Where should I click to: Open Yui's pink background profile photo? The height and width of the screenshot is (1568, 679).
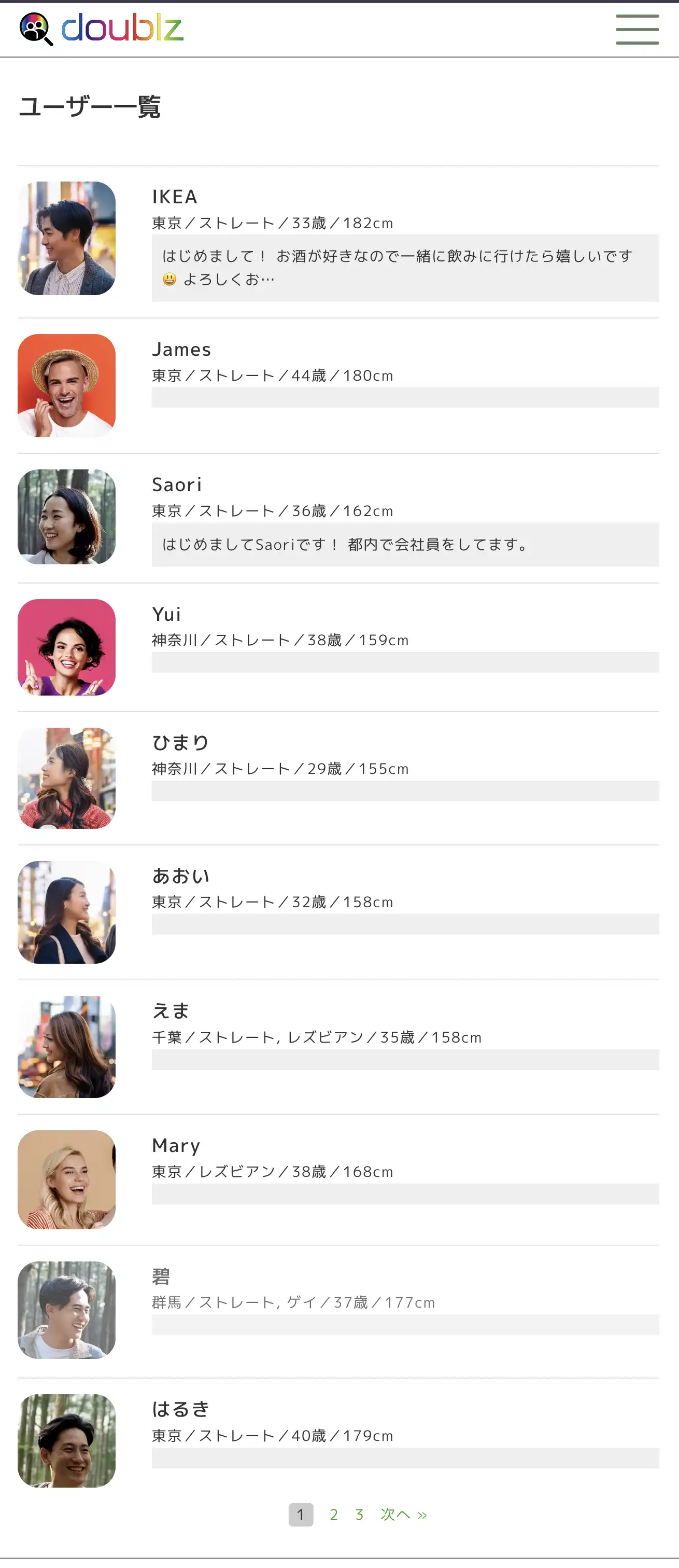coord(66,647)
